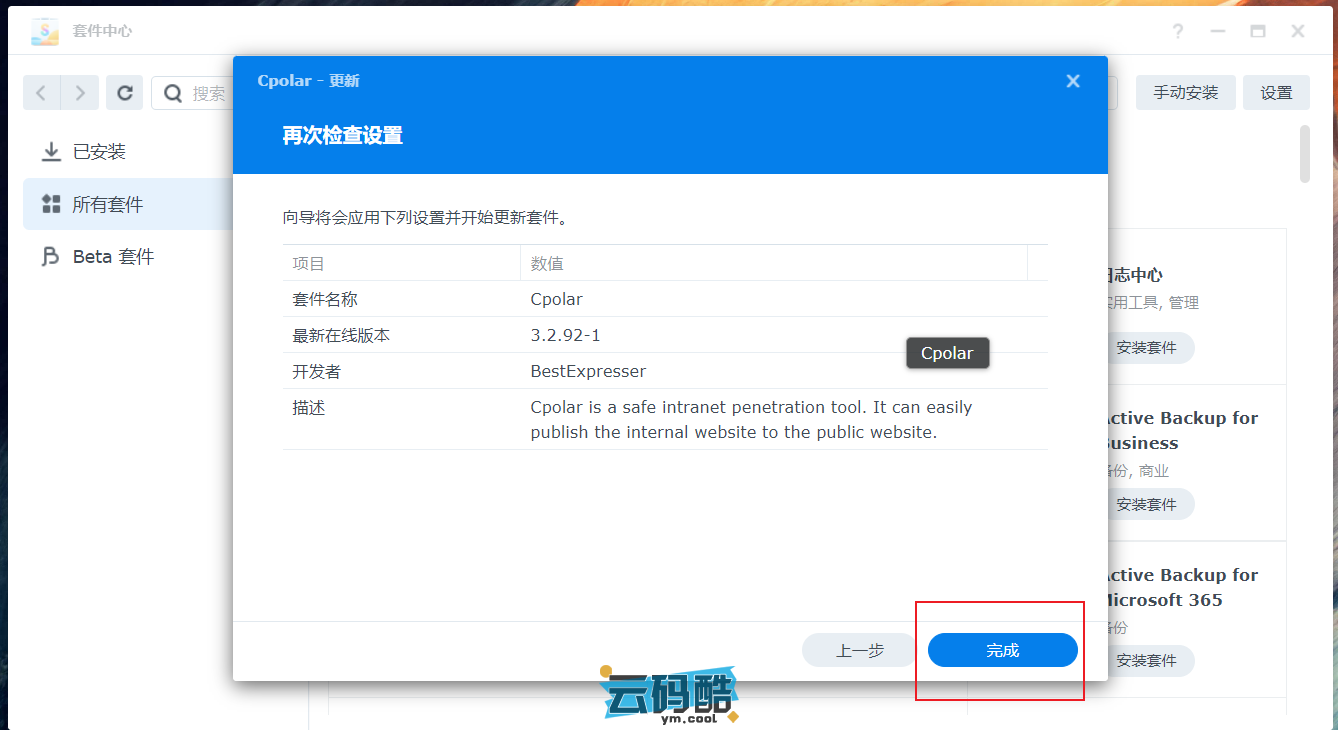1338x730 pixels.
Task: Install Active Backup for Business package
Action: click(x=1146, y=504)
